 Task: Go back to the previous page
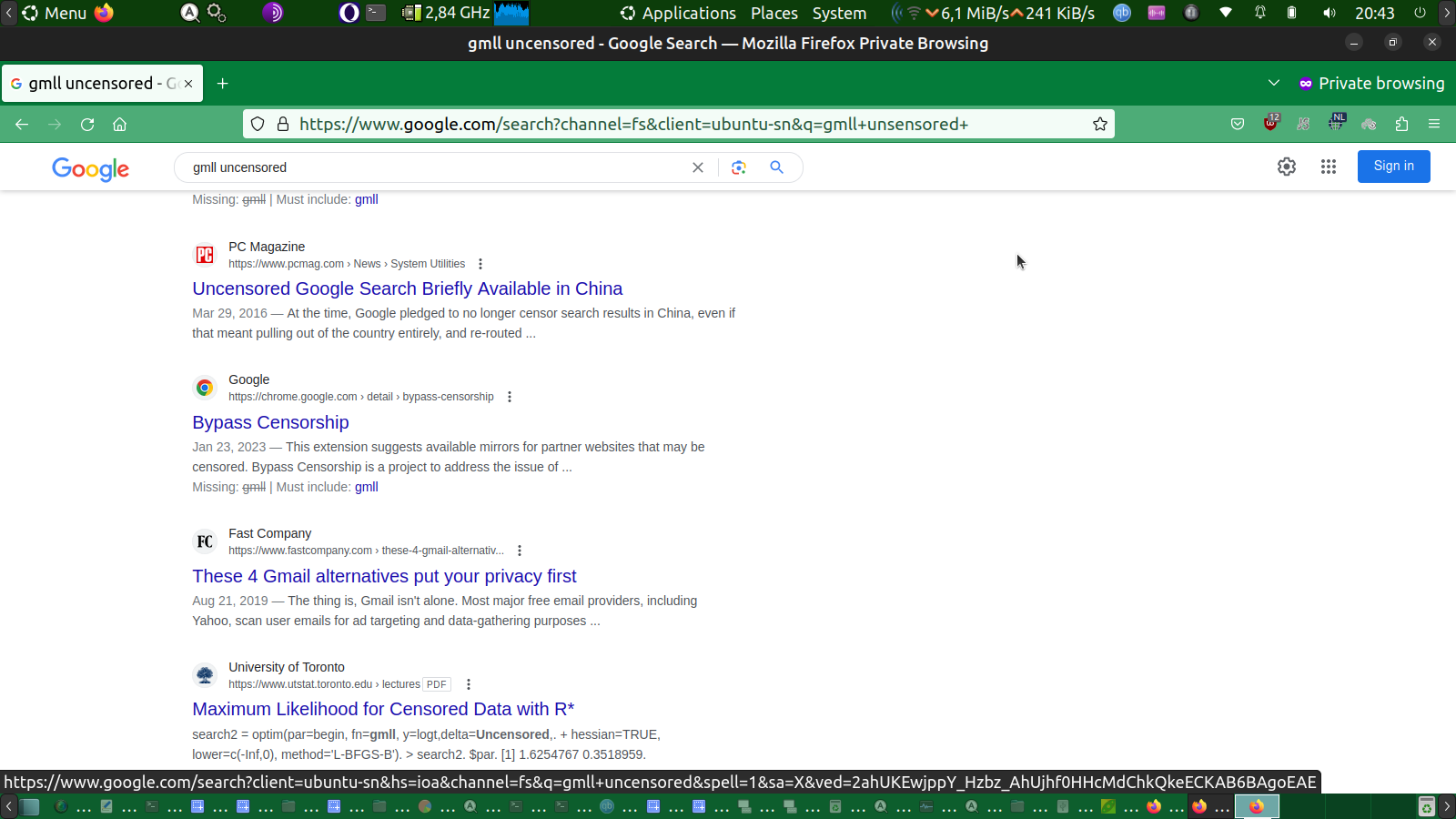tap(22, 124)
